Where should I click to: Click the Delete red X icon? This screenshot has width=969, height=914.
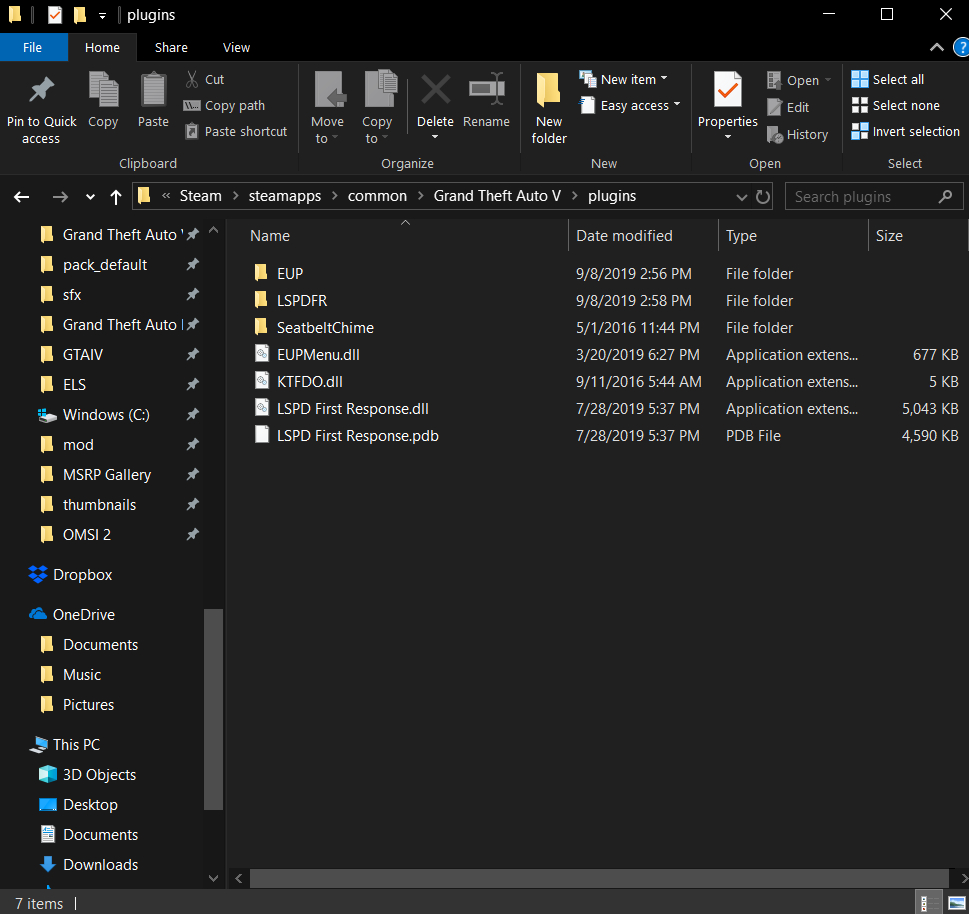click(436, 90)
